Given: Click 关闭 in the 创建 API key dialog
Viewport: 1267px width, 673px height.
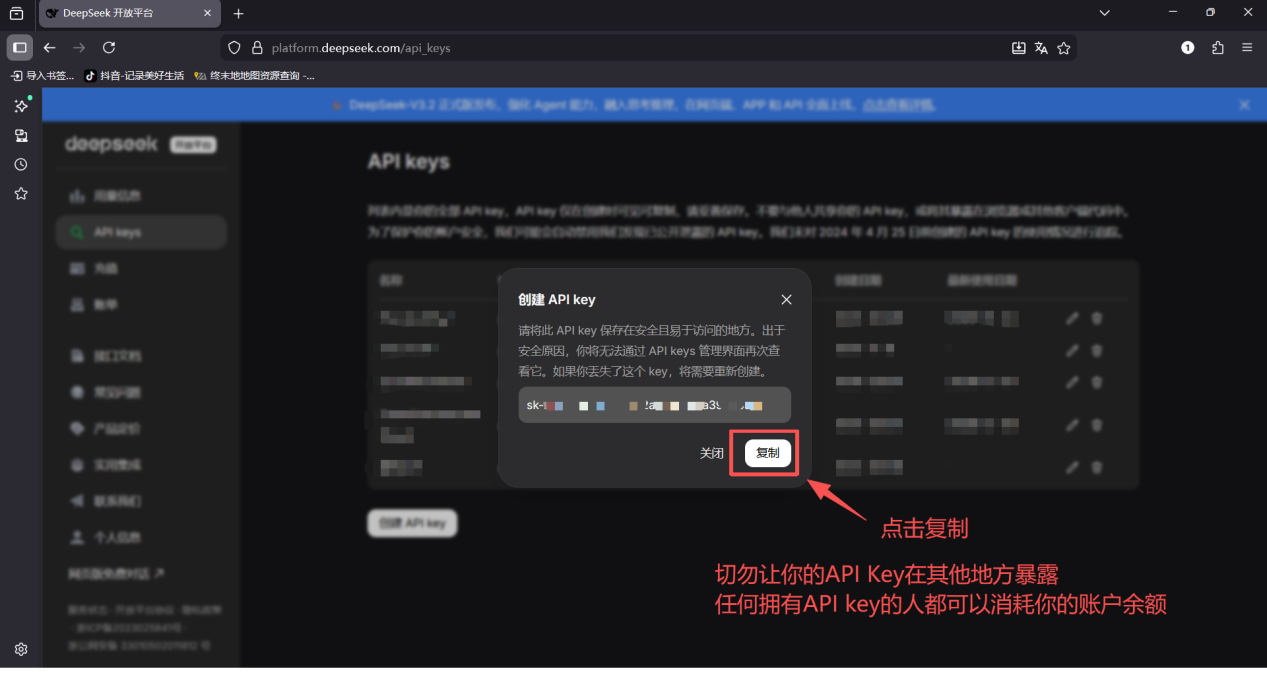Looking at the screenshot, I should point(712,453).
